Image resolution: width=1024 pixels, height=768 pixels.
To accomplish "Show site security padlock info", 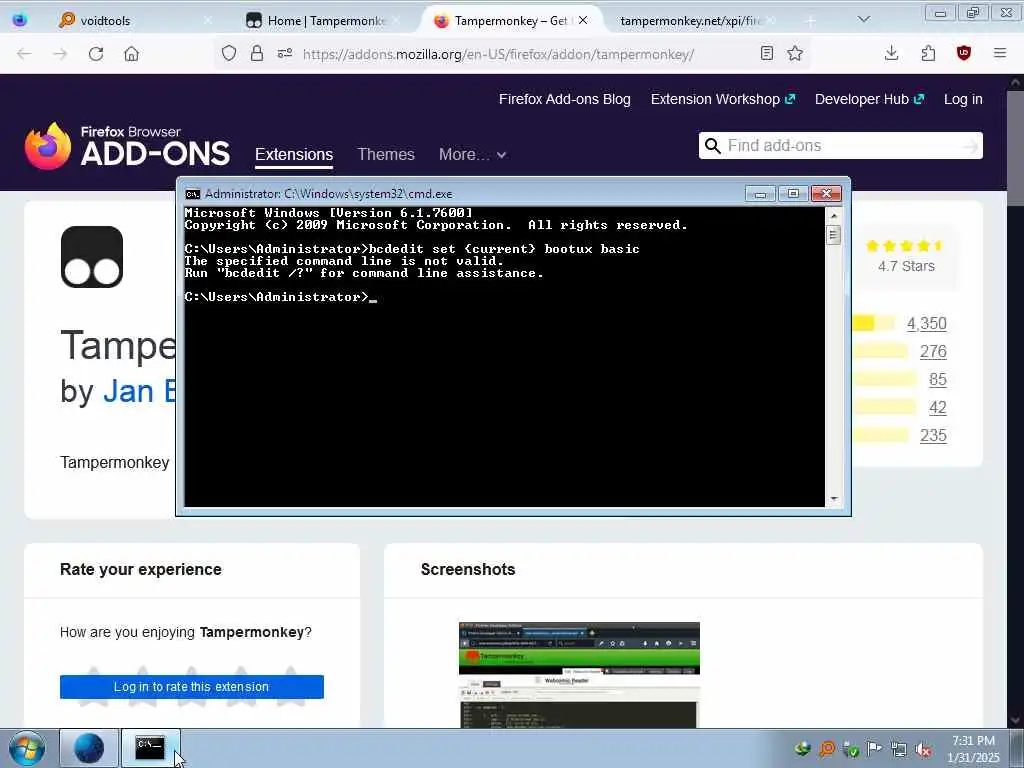I will coord(257,54).
